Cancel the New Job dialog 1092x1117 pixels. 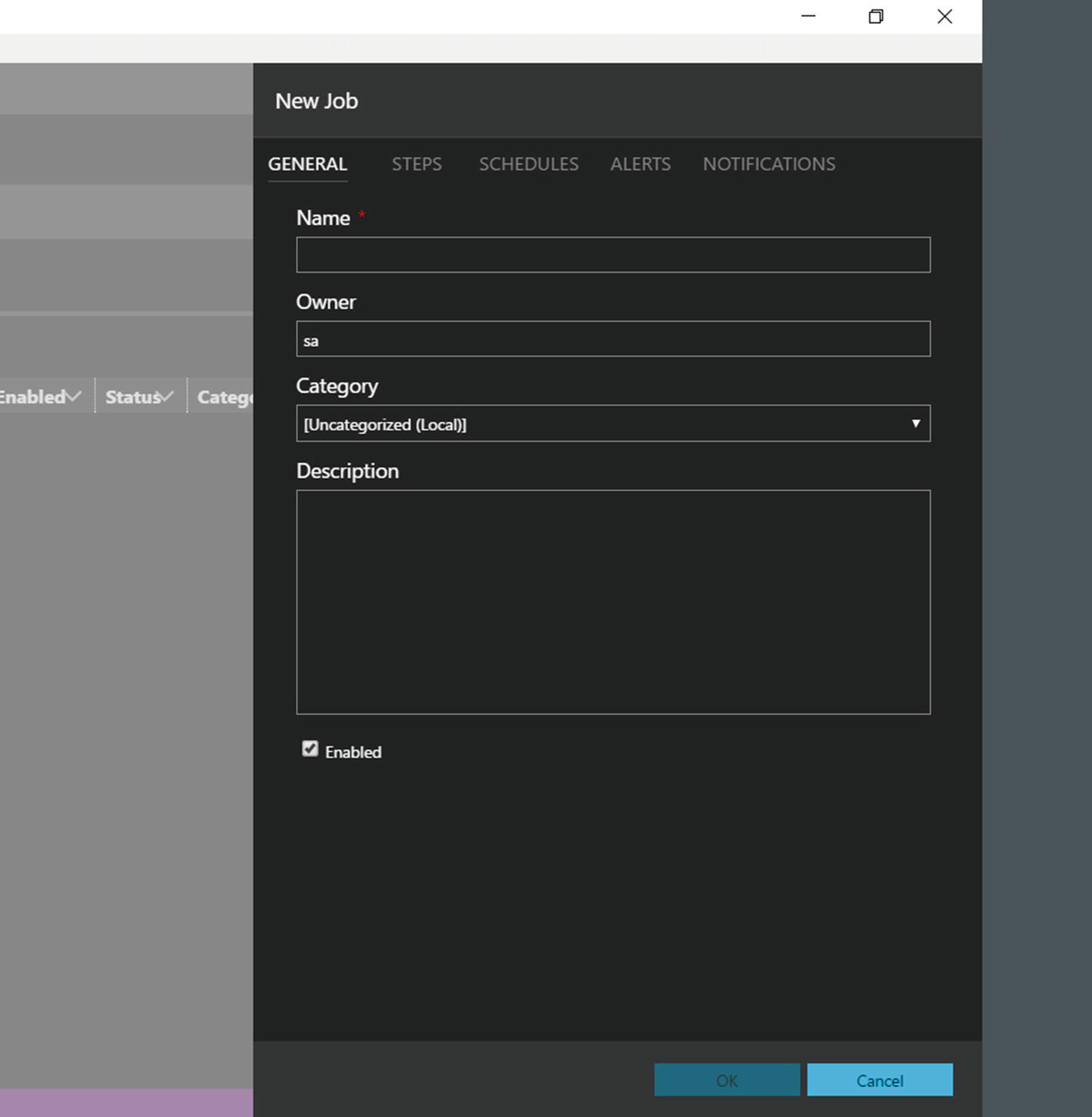pyautogui.click(x=879, y=1080)
